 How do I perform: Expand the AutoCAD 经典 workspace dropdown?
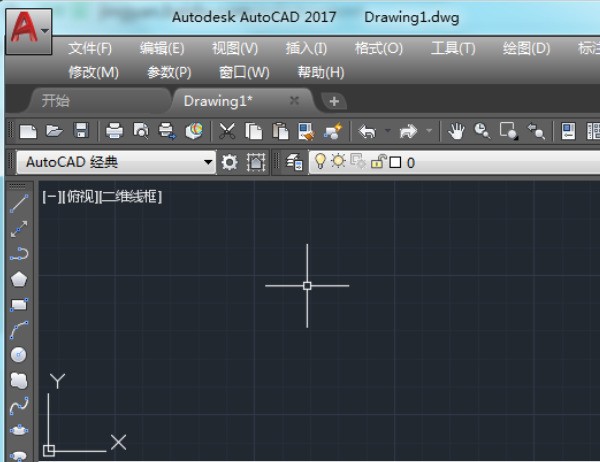click(x=208, y=162)
